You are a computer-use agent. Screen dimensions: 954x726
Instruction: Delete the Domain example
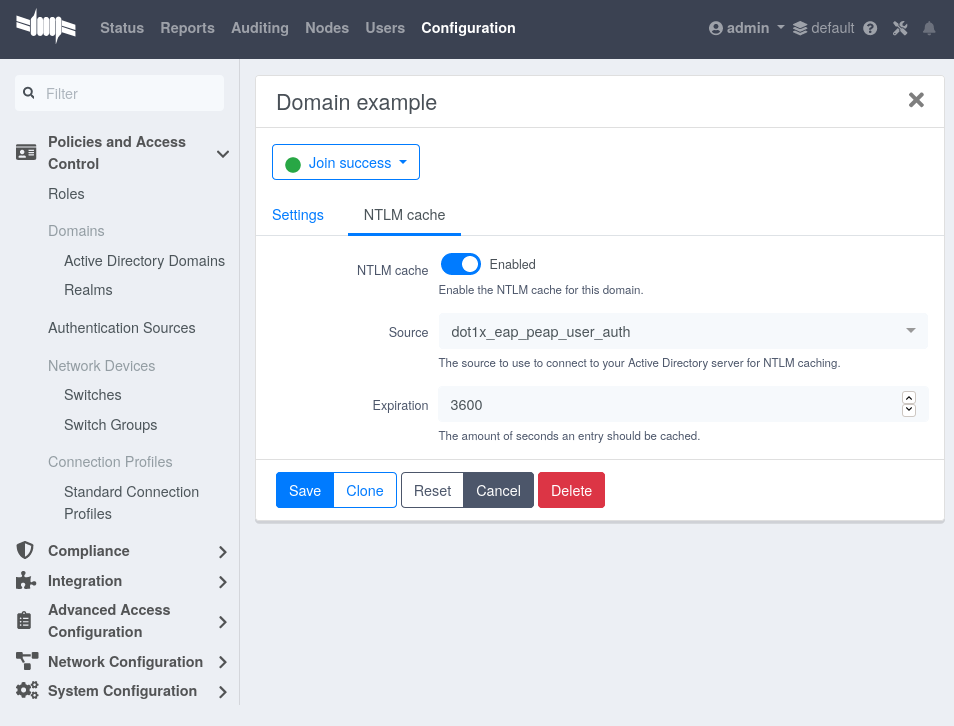pos(571,490)
